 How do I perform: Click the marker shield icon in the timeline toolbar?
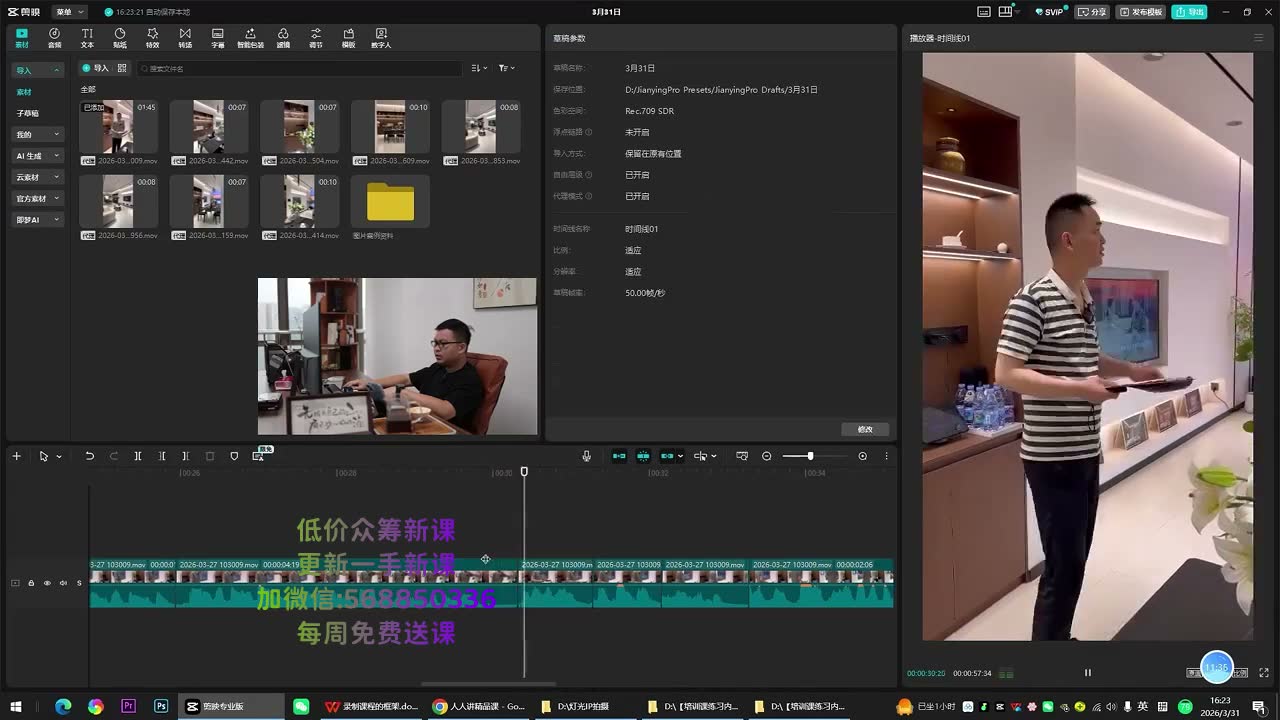tap(234, 456)
